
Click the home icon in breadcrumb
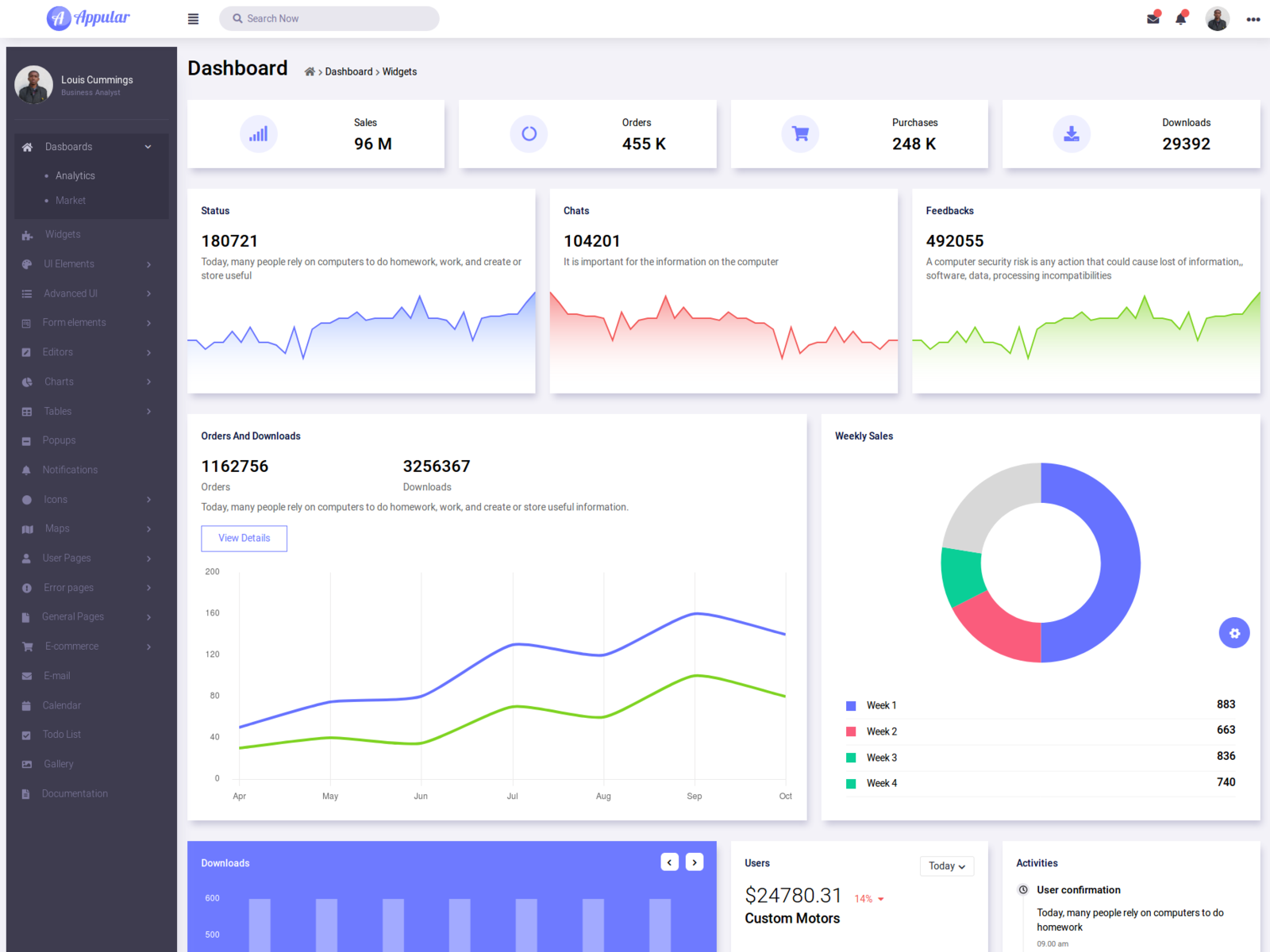pos(310,72)
